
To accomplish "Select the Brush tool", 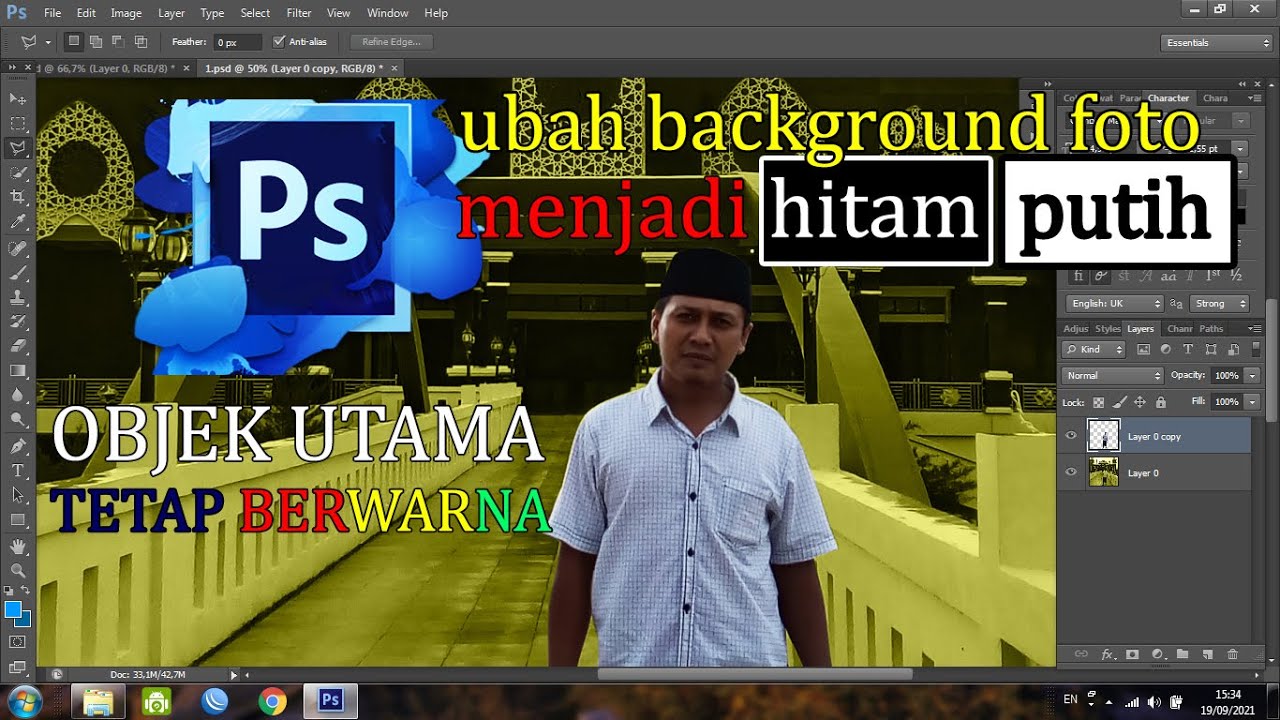I will (18, 273).
